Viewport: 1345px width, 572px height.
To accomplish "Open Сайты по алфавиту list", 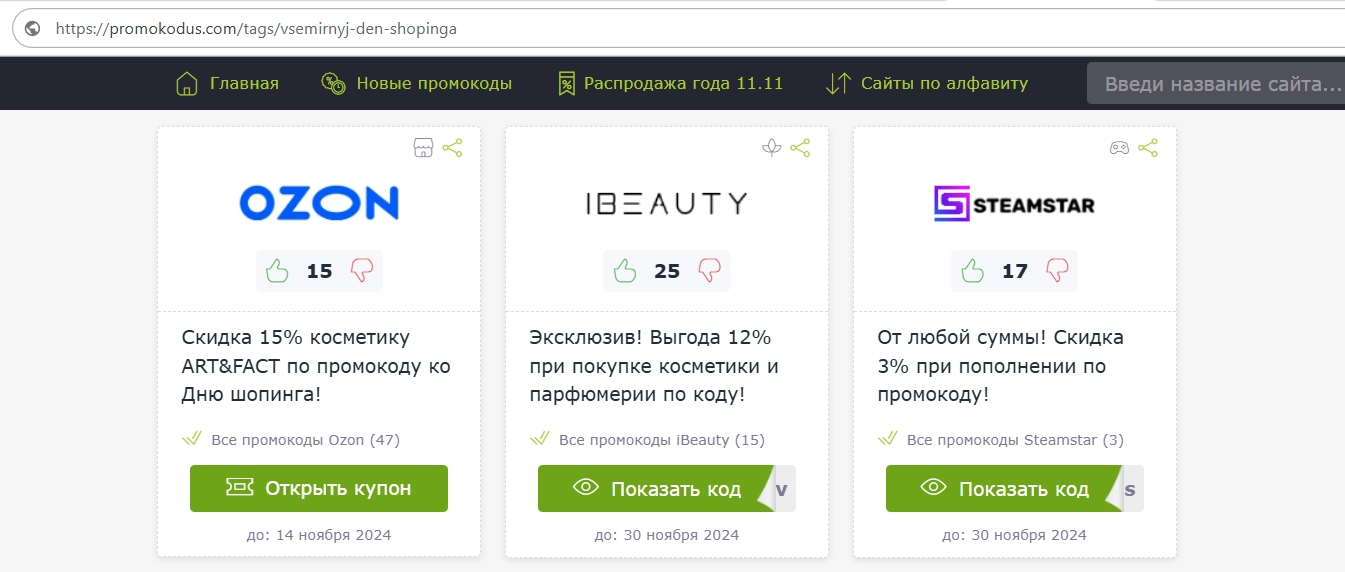I will 927,84.
